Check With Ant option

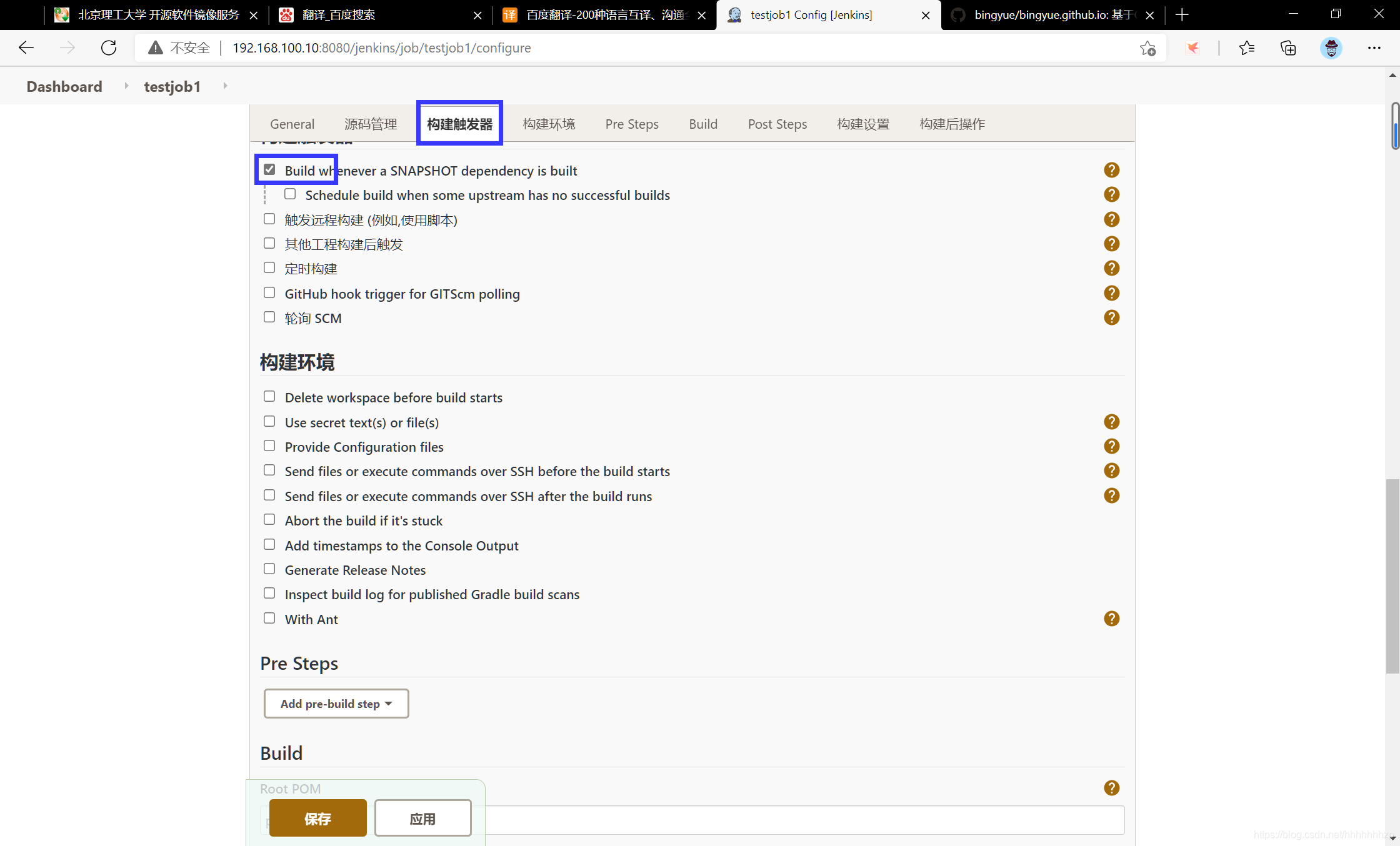(x=269, y=618)
